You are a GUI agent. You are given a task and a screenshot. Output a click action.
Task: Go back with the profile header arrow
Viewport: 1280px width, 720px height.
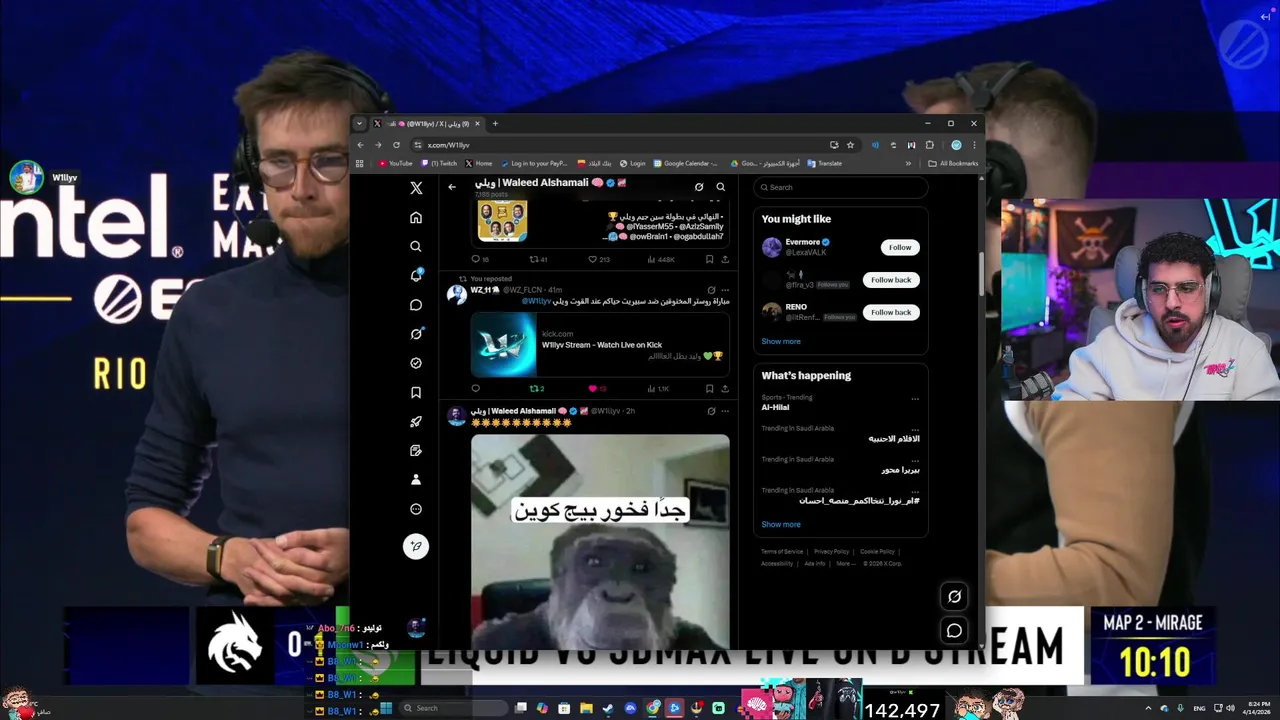pyautogui.click(x=452, y=187)
